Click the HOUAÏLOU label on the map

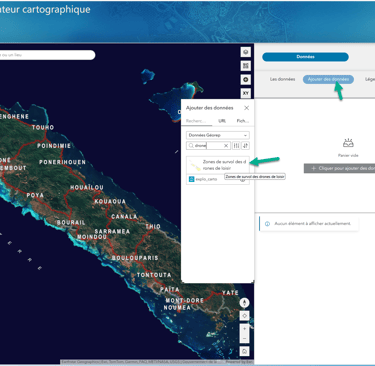[x=87, y=188]
